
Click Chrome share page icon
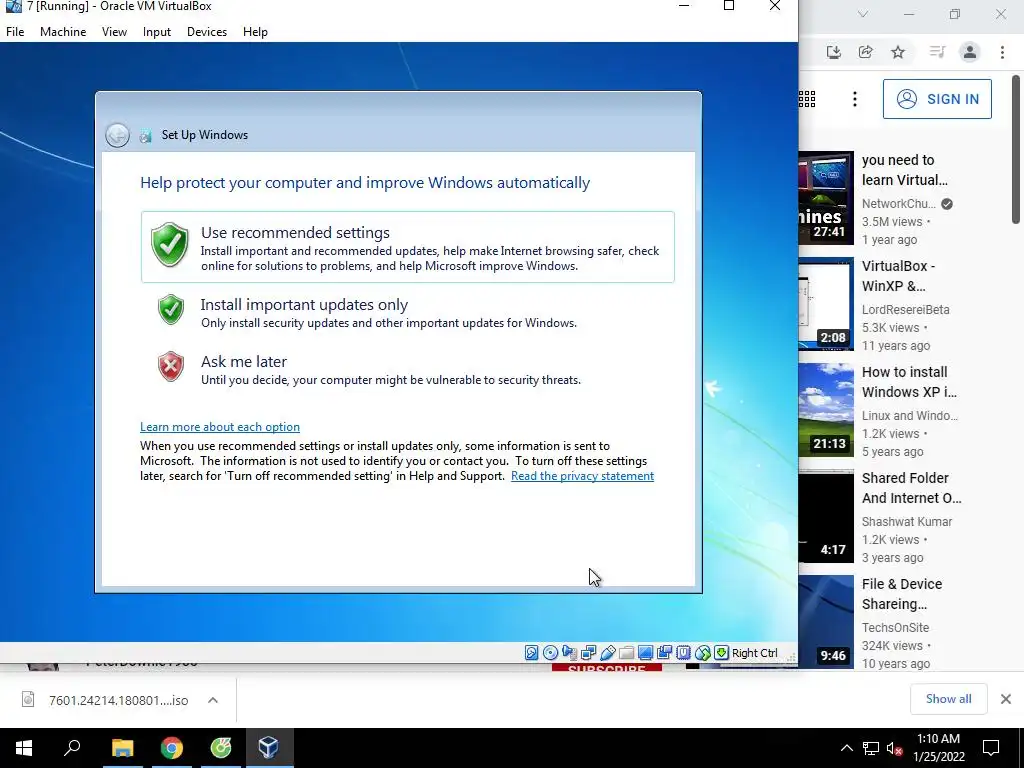coord(866,52)
